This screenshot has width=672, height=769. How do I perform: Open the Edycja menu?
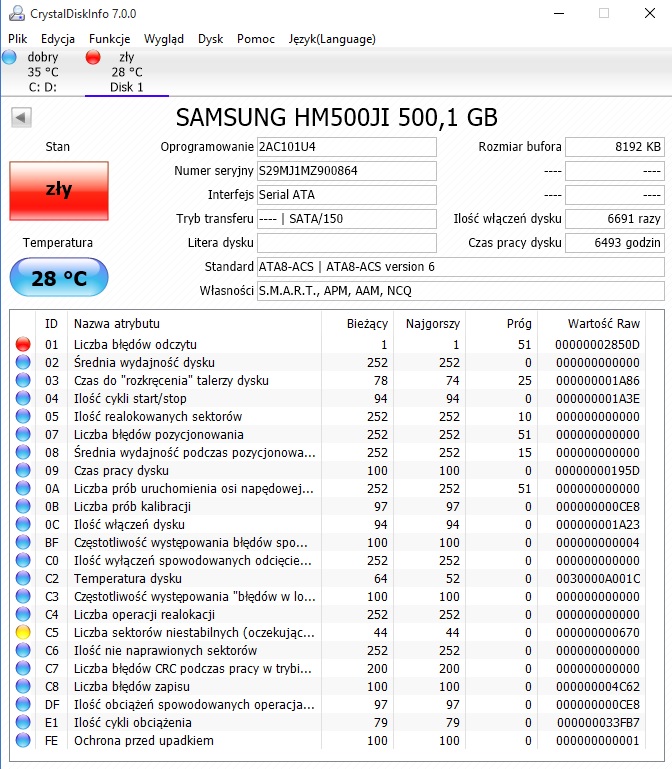click(58, 39)
